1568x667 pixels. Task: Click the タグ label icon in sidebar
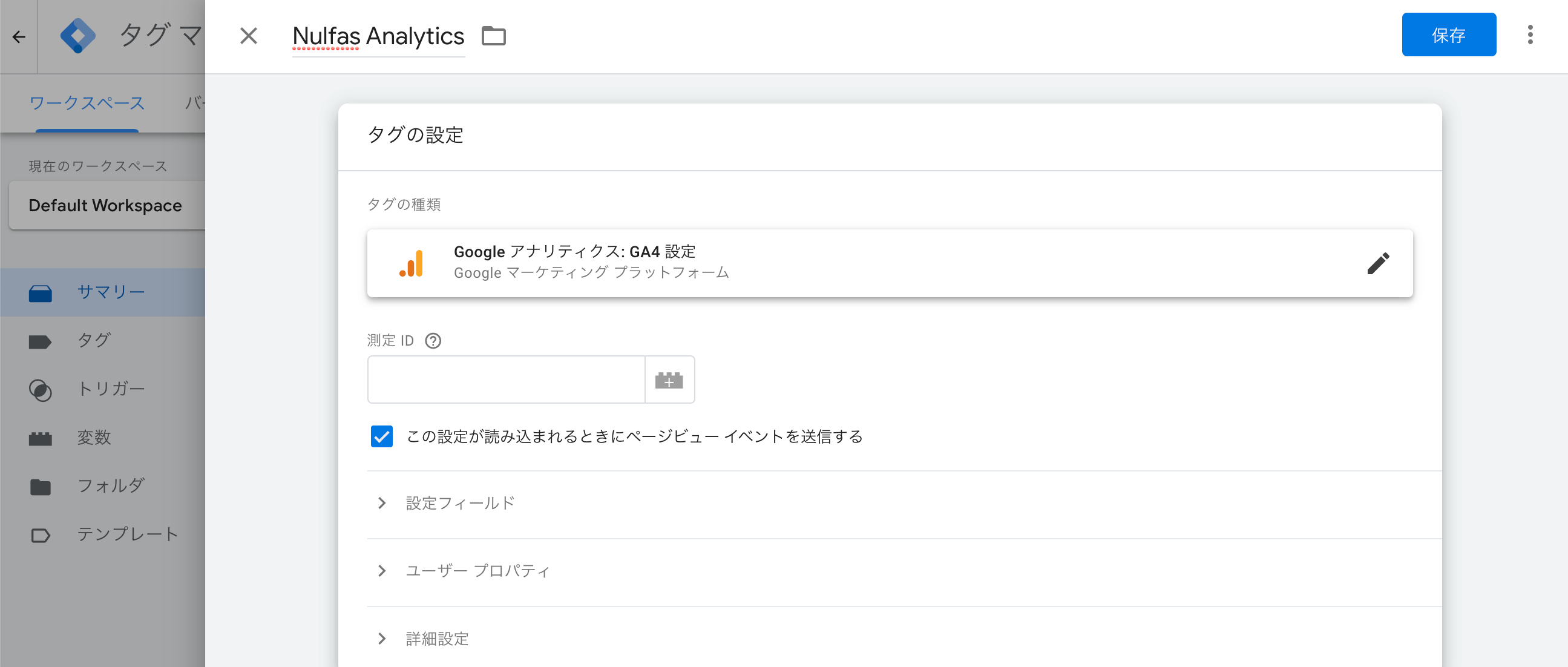pos(40,342)
